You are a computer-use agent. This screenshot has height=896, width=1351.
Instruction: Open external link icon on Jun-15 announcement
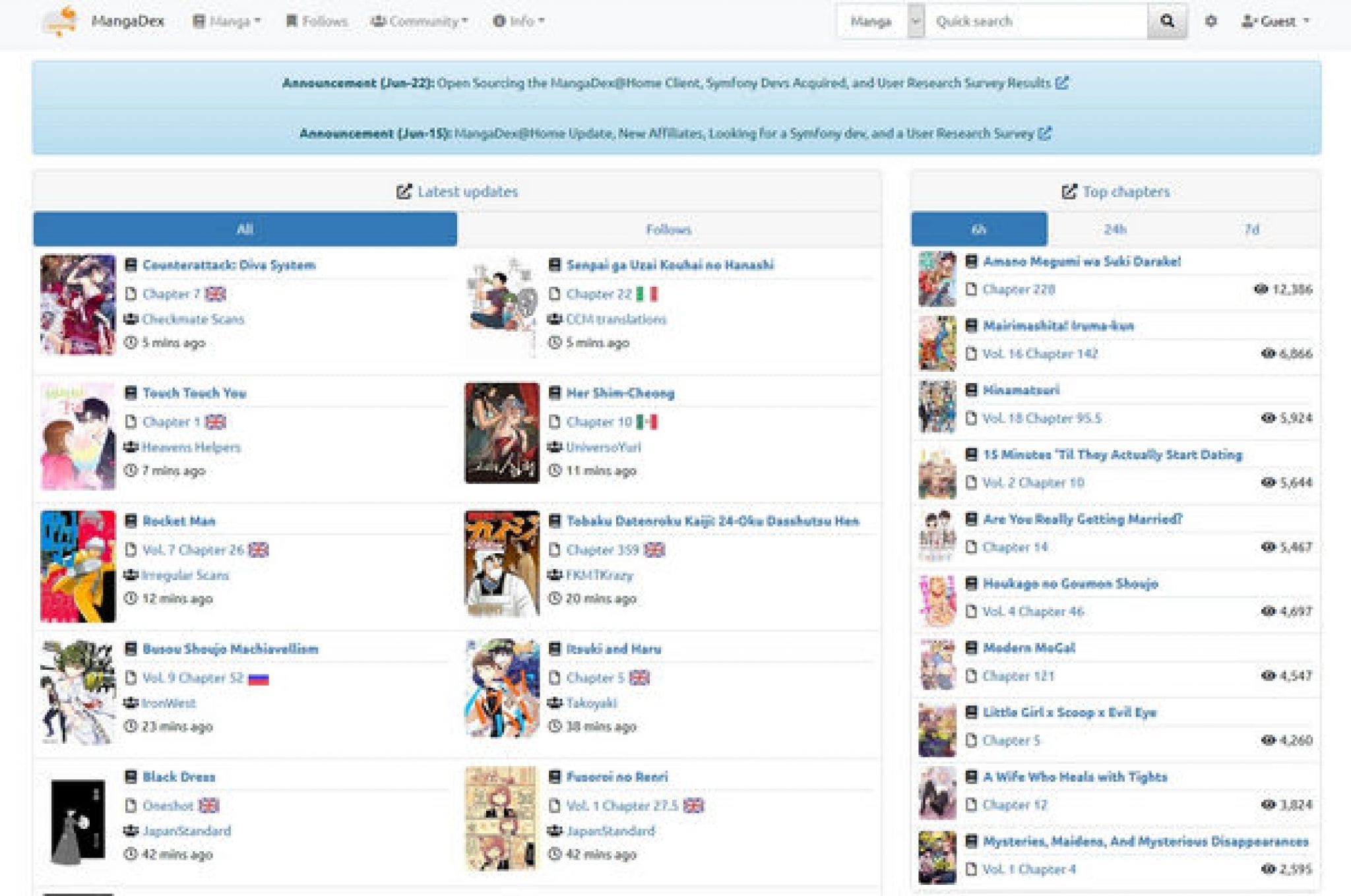point(1044,133)
